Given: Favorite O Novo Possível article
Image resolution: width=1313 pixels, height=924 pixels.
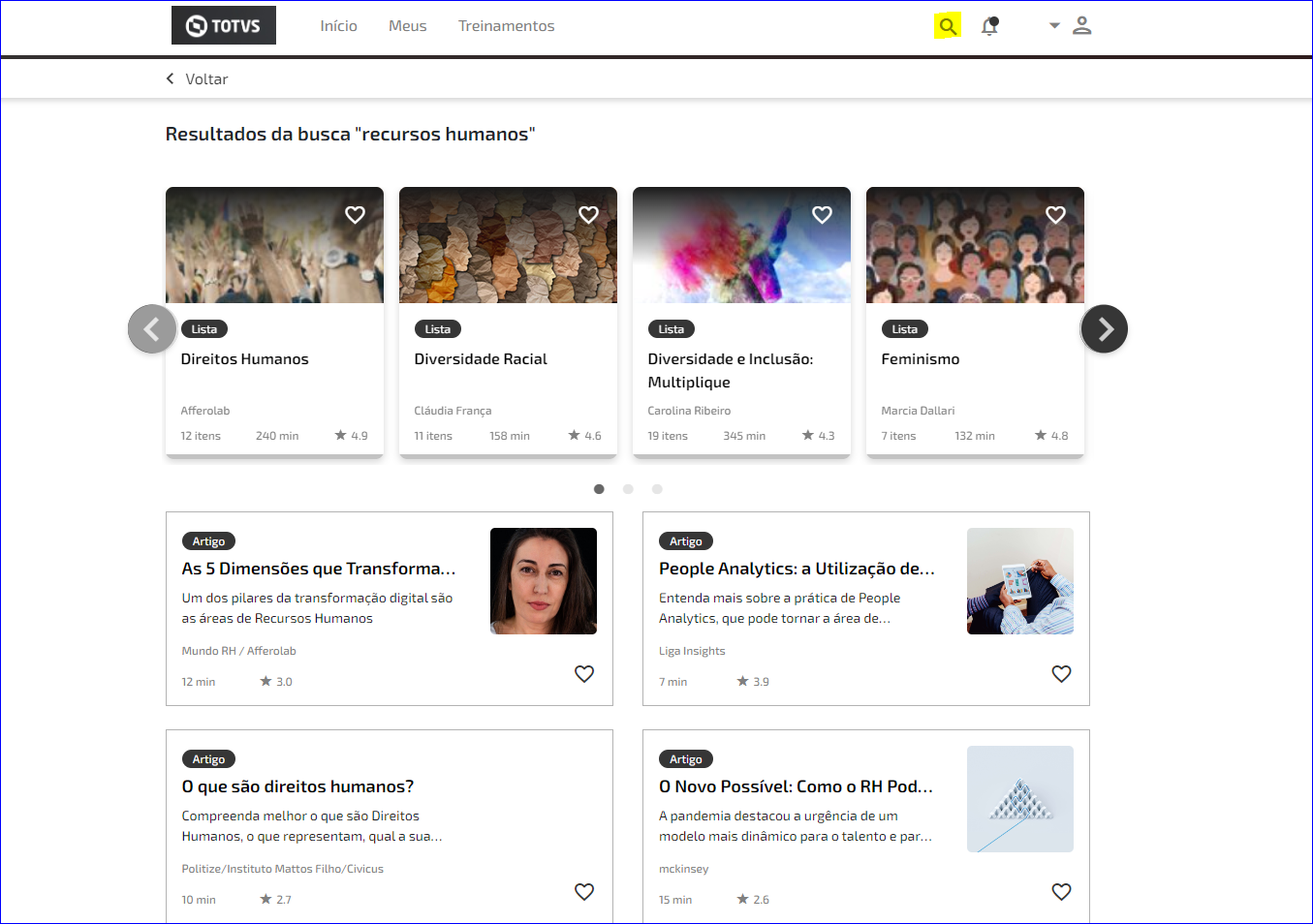Looking at the screenshot, I should [x=1062, y=892].
